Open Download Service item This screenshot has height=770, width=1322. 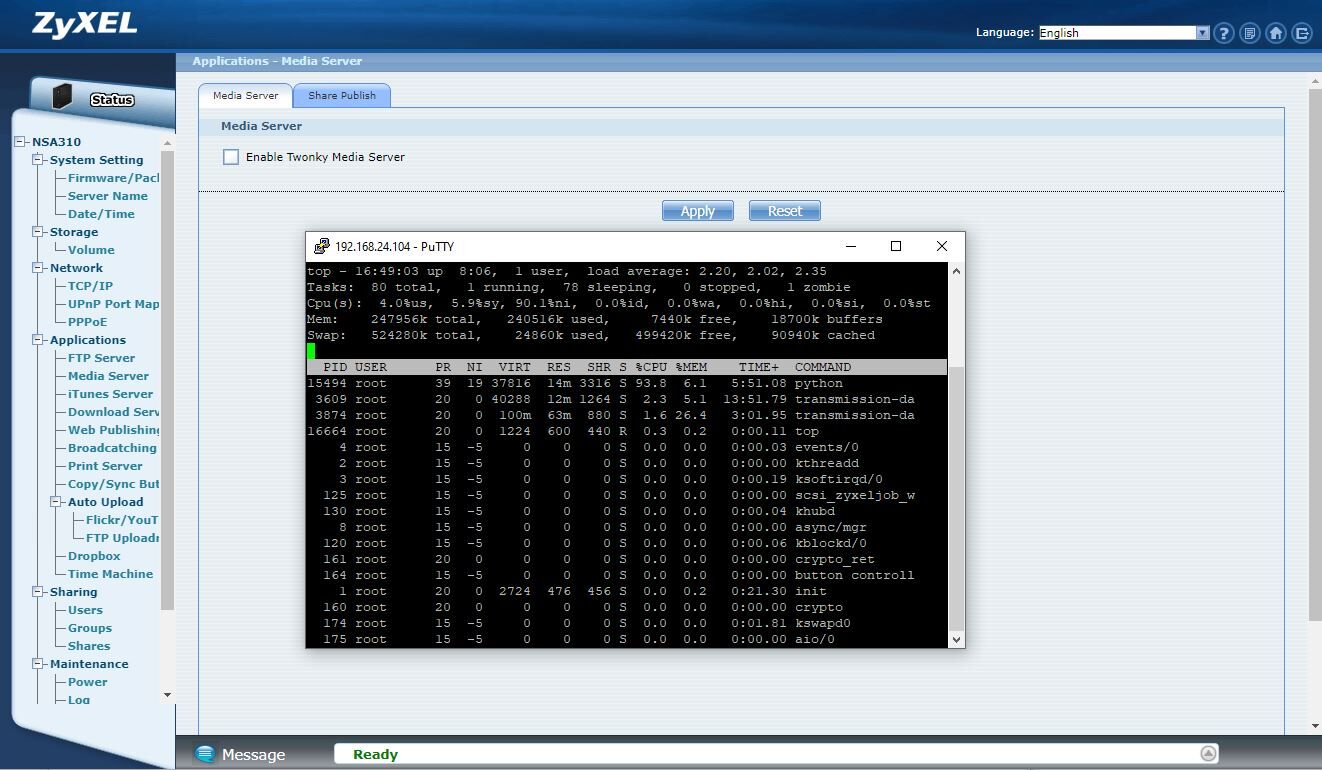tap(113, 412)
